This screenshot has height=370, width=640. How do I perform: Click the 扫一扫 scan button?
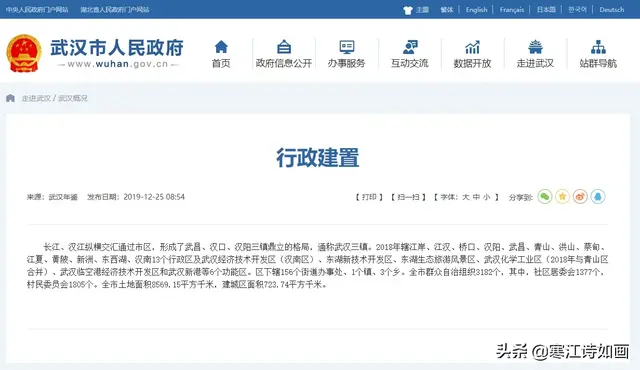(408, 197)
